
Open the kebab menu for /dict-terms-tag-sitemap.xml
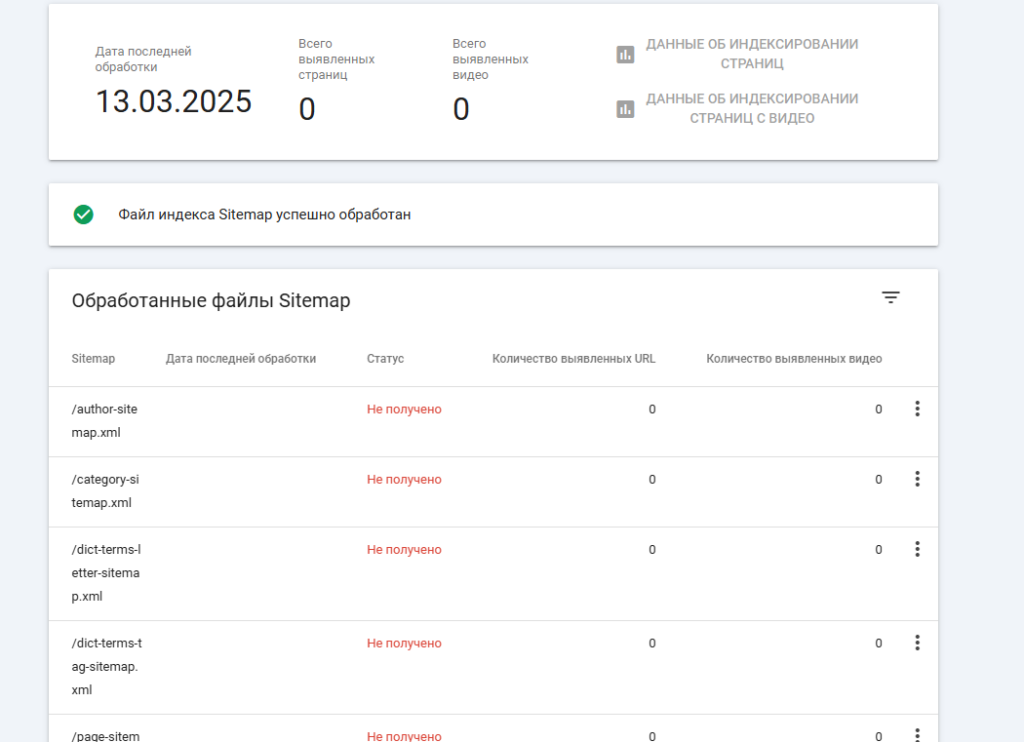pyautogui.click(x=916, y=643)
